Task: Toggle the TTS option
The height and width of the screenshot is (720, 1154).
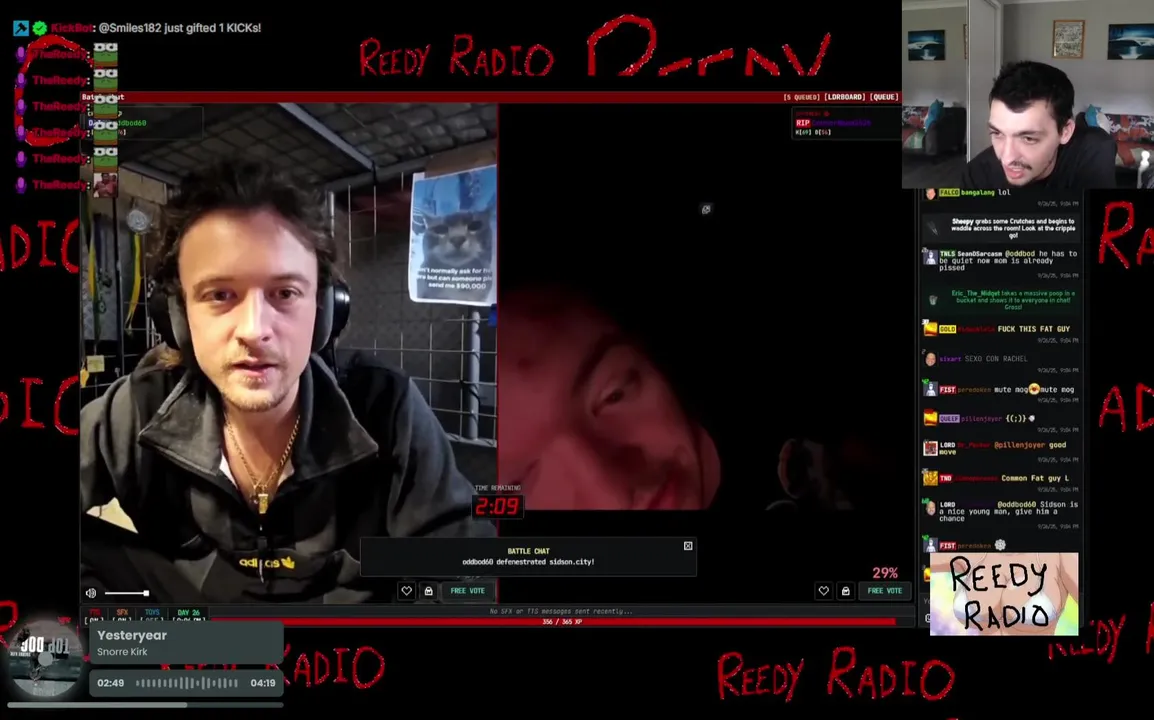Action: (94, 615)
